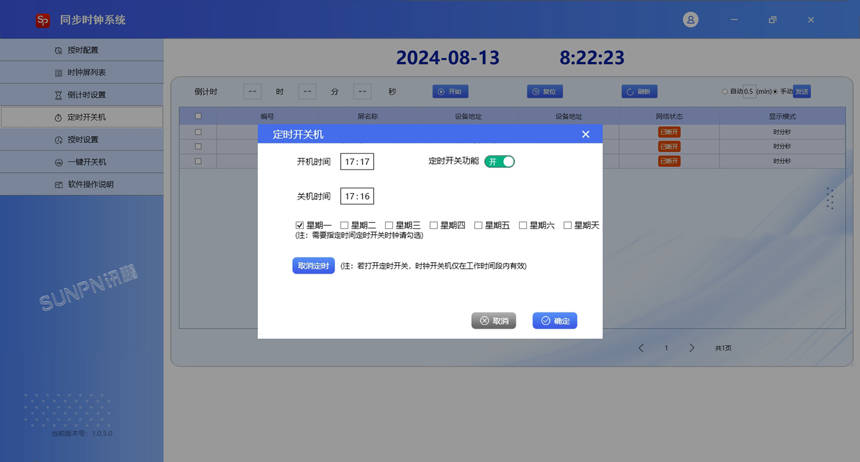The width and height of the screenshot is (860, 462).
Task: Open 软件操作说明 sidebar entry
Action: click(82, 184)
